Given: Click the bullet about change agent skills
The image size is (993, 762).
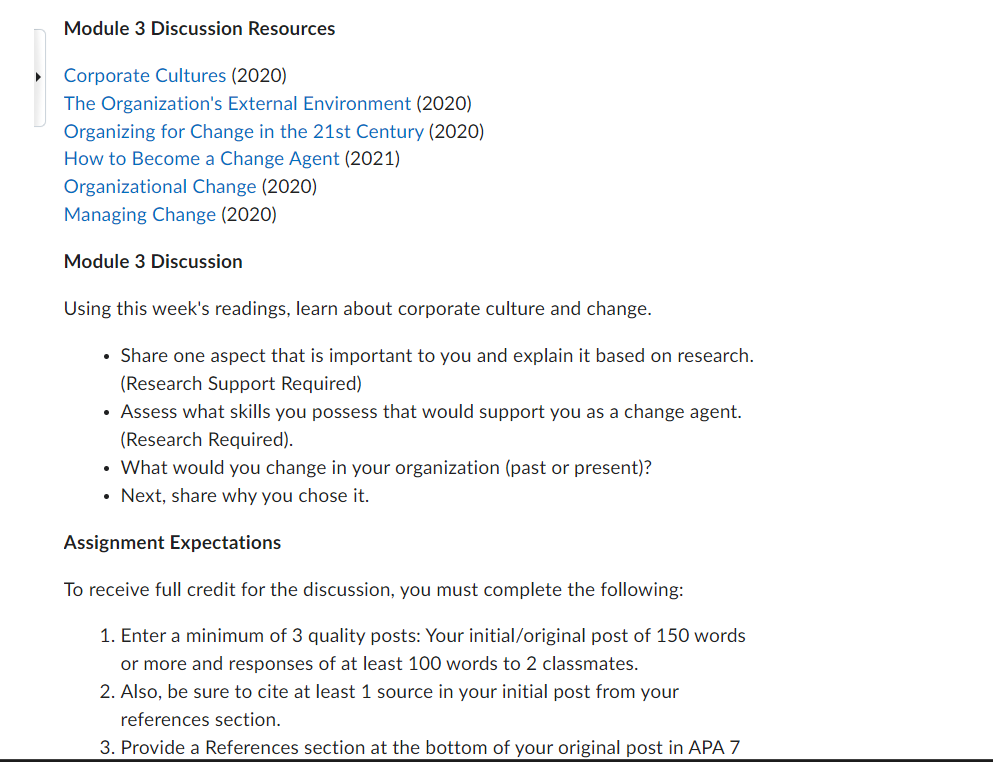Looking at the screenshot, I should 431,425.
